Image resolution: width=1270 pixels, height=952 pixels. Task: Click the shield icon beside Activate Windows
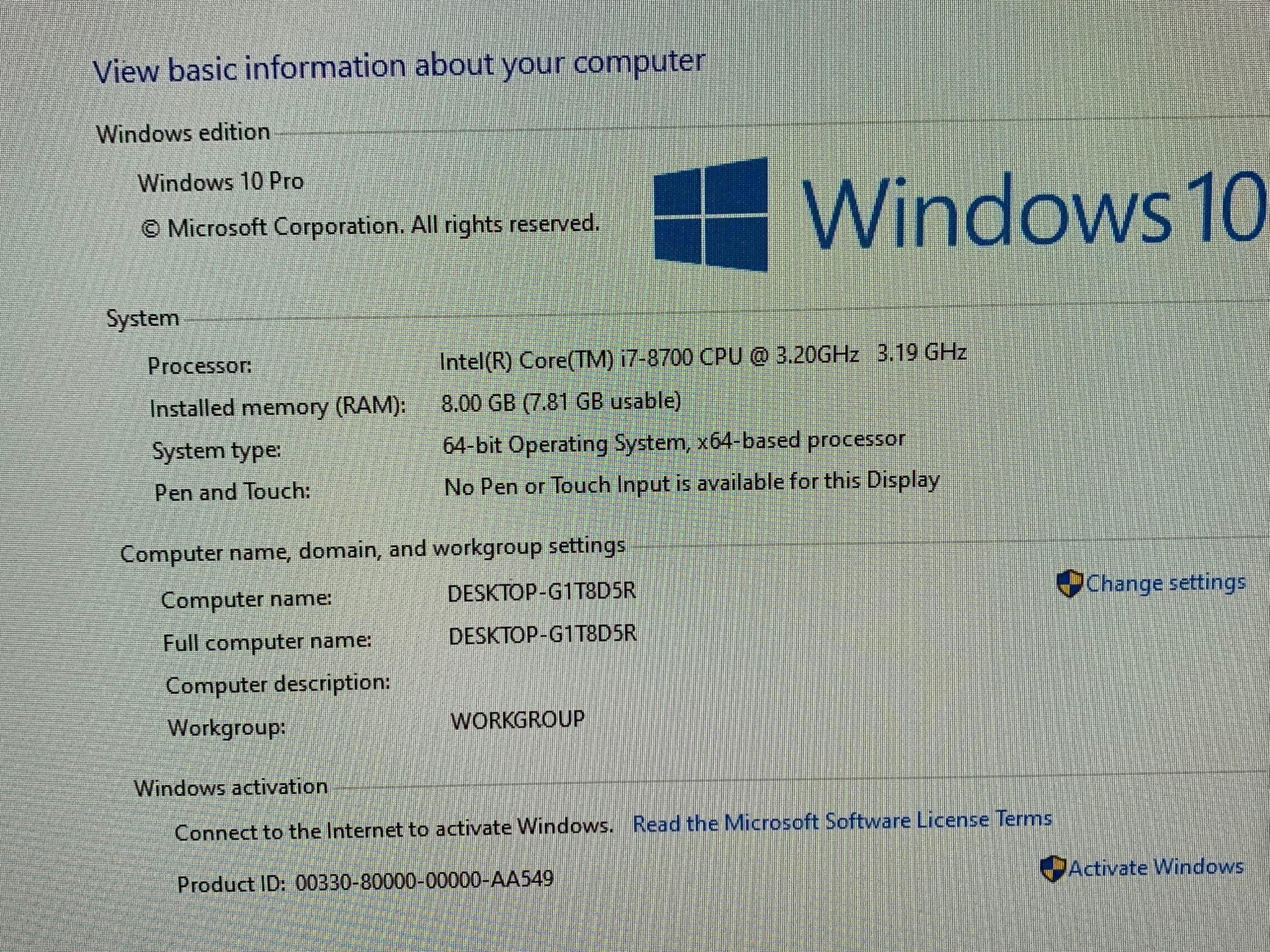click(1053, 868)
